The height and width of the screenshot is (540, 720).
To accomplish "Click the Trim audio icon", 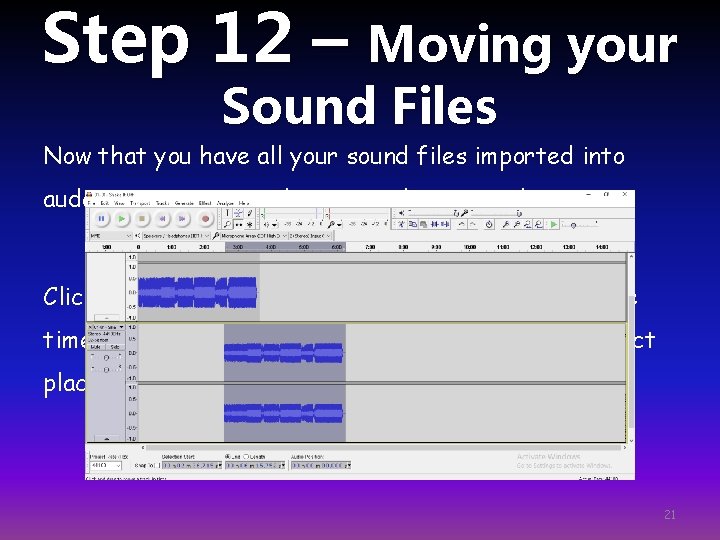I will (434, 224).
